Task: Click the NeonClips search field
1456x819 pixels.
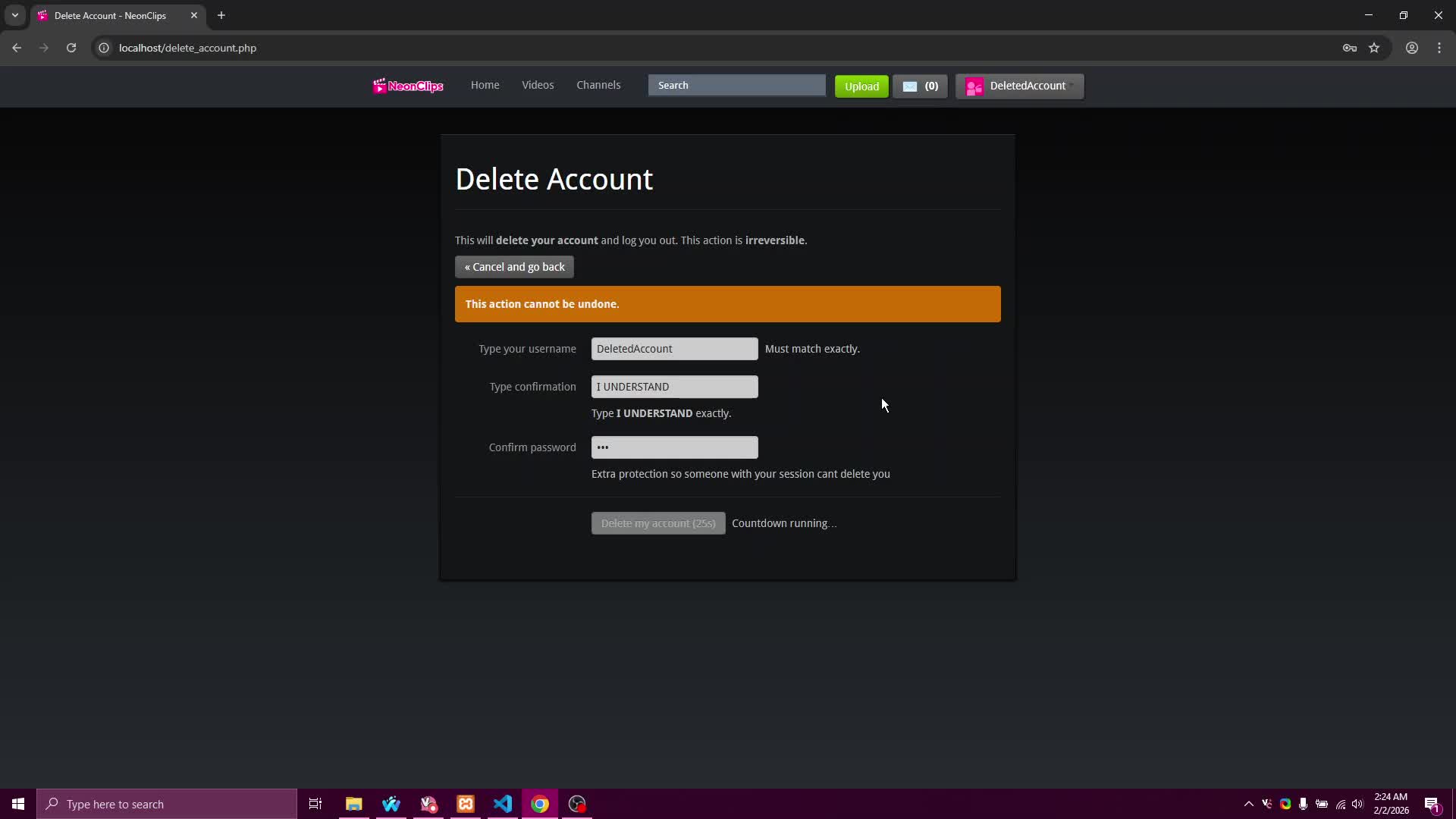Action: tap(736, 85)
